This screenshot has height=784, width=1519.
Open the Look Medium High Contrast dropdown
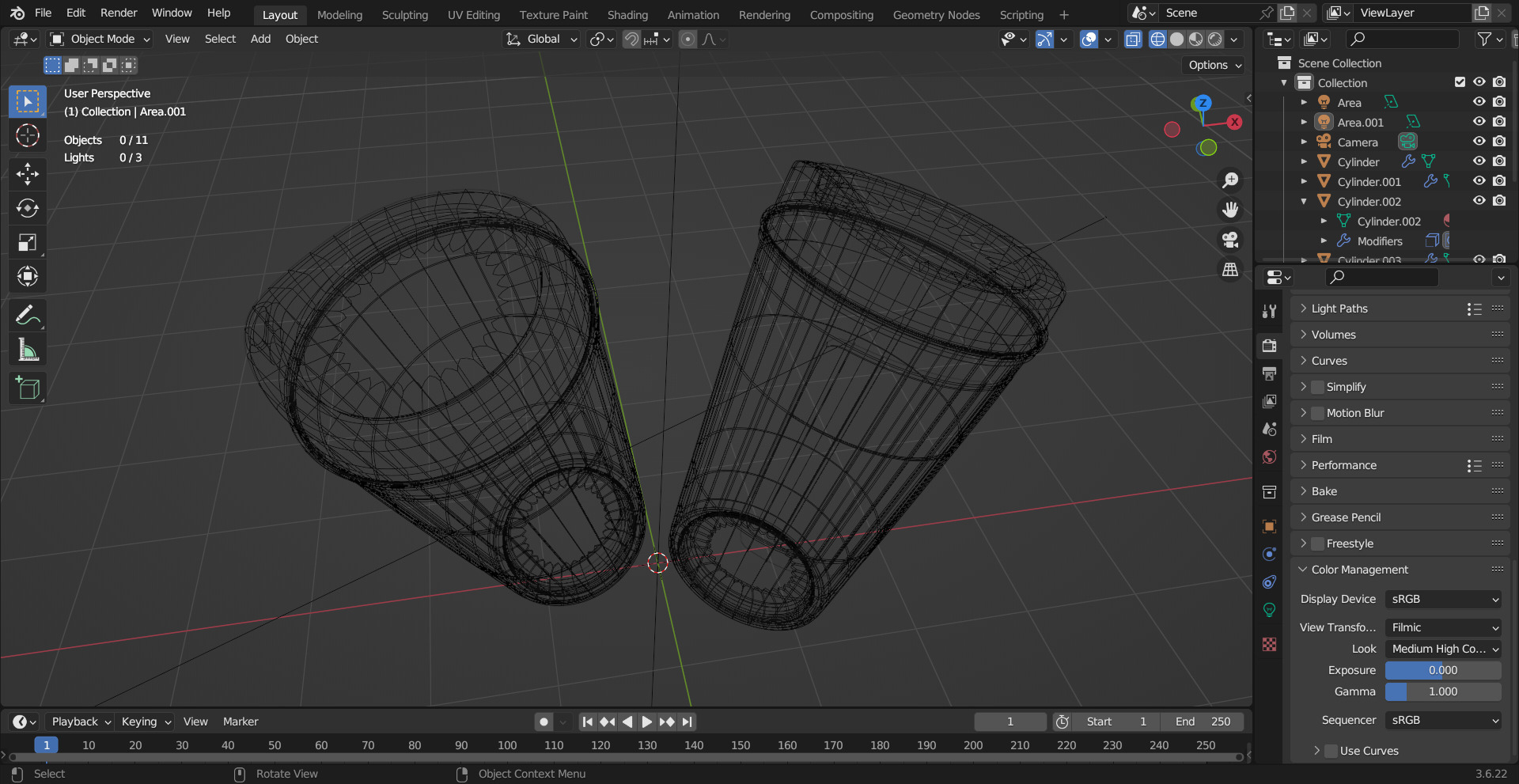tap(1443, 649)
